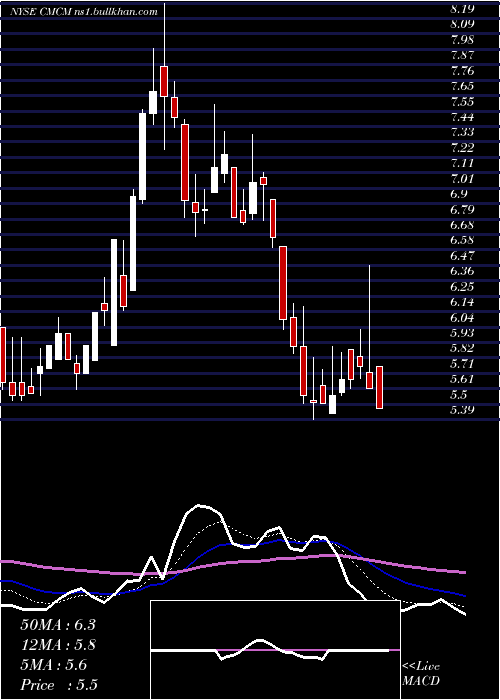This screenshot has height=700, width=500.
Task: Select the 6.04 price level label
Action: pos(462,318)
